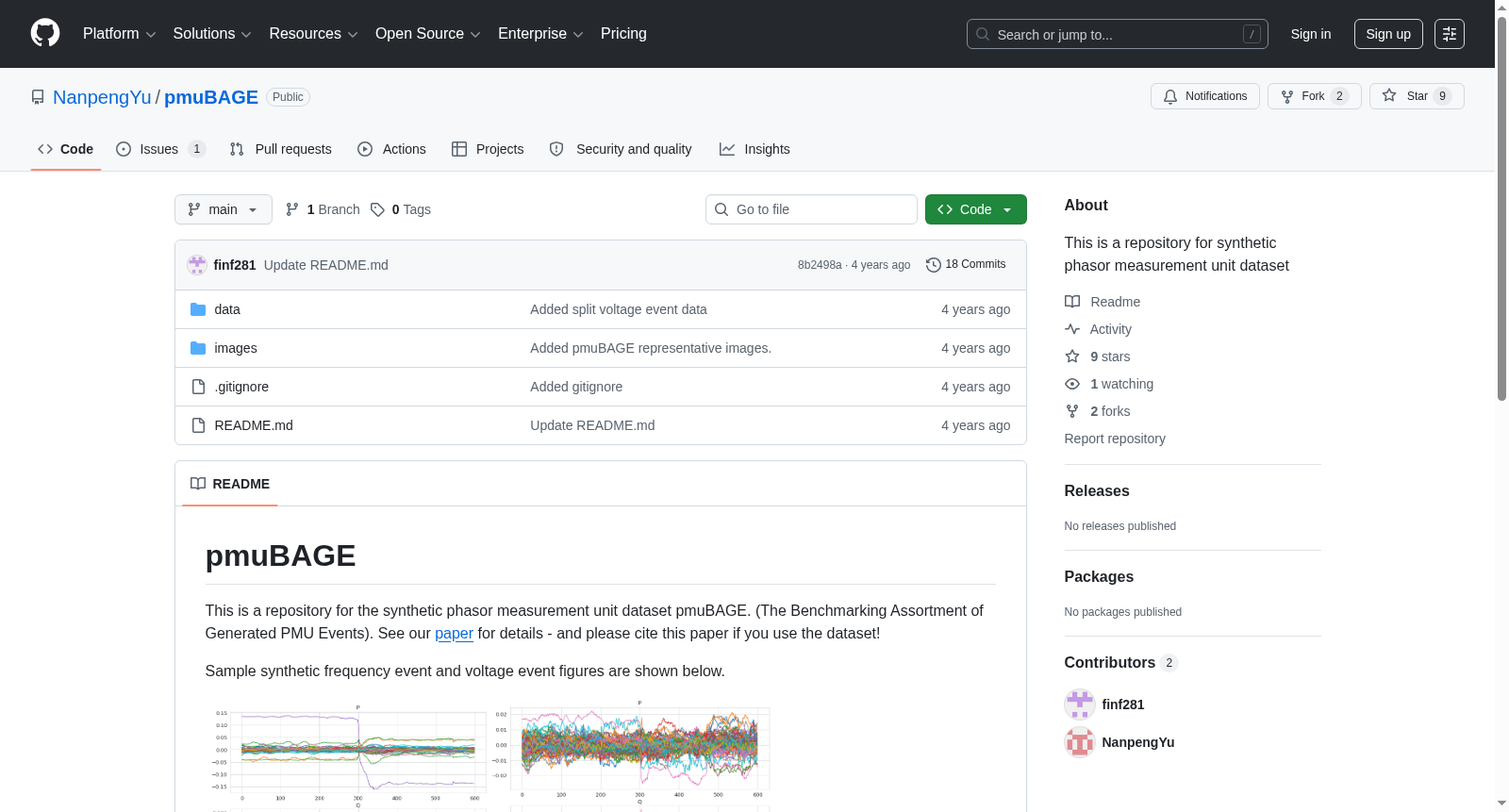Open the latest commit message Update README.md

click(x=326, y=265)
